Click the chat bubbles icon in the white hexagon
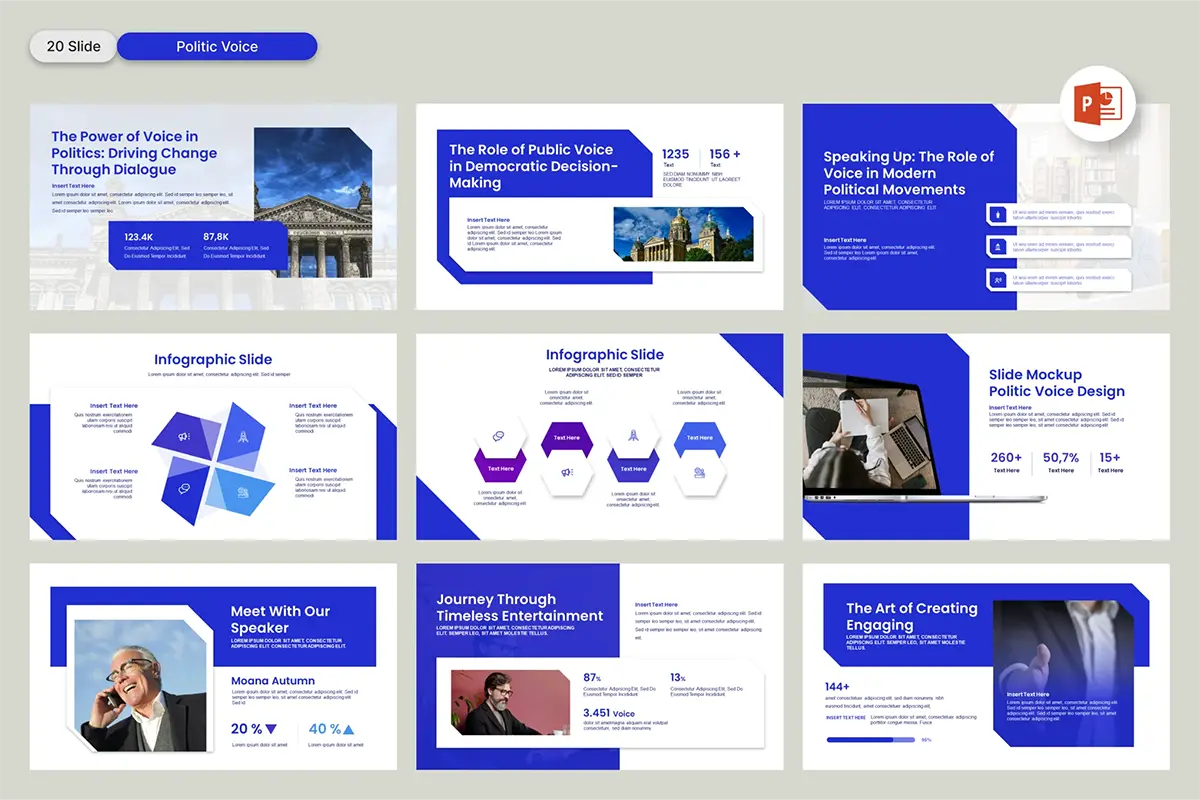This screenshot has width=1200, height=800. (x=500, y=437)
